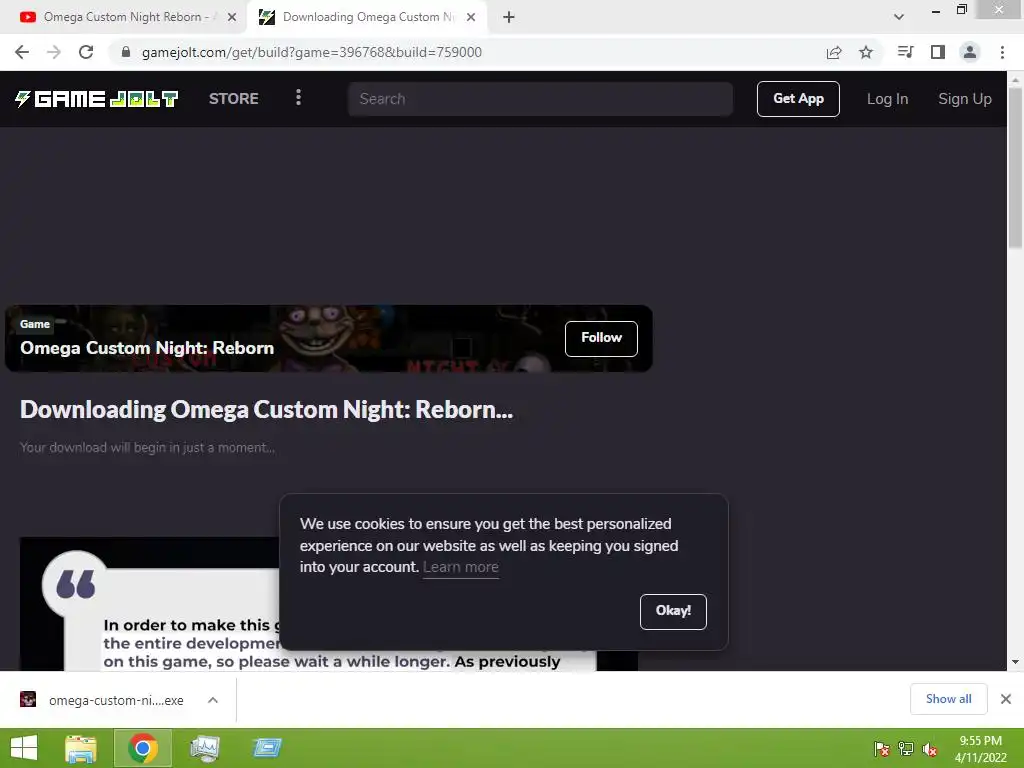Share this page icon in address bar
Viewport: 1024px width, 768px height.
tap(834, 52)
